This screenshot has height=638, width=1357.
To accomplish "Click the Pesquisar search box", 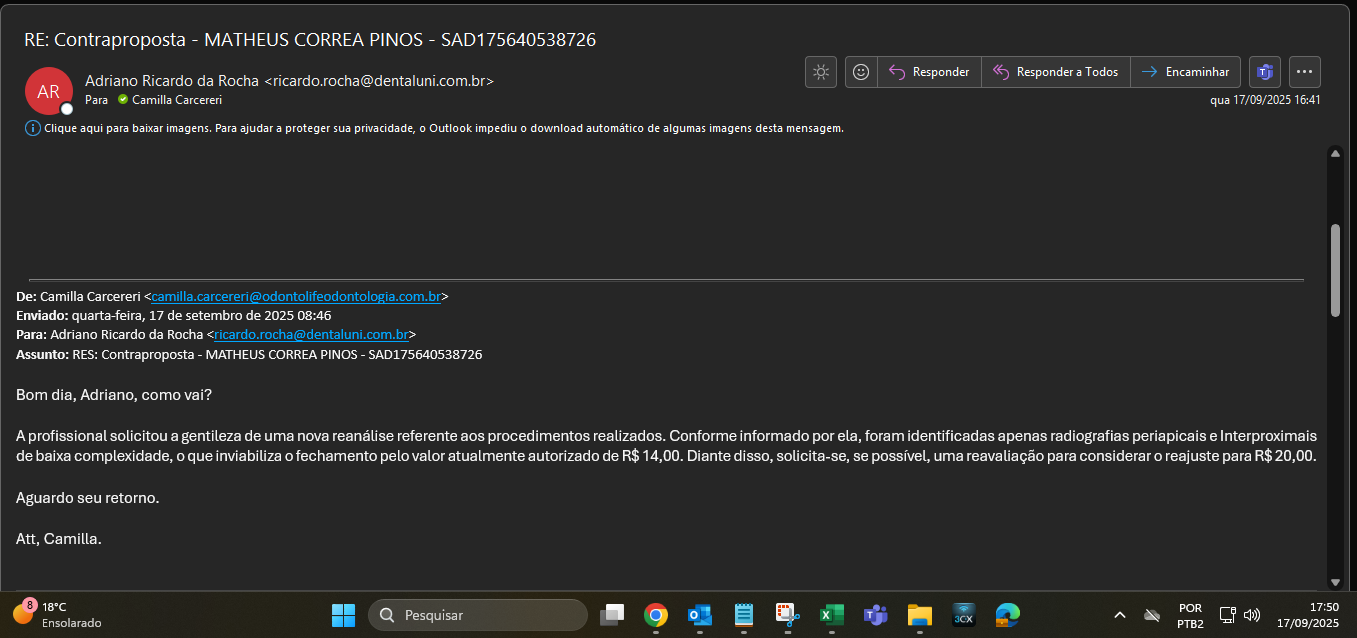I will click(x=478, y=615).
